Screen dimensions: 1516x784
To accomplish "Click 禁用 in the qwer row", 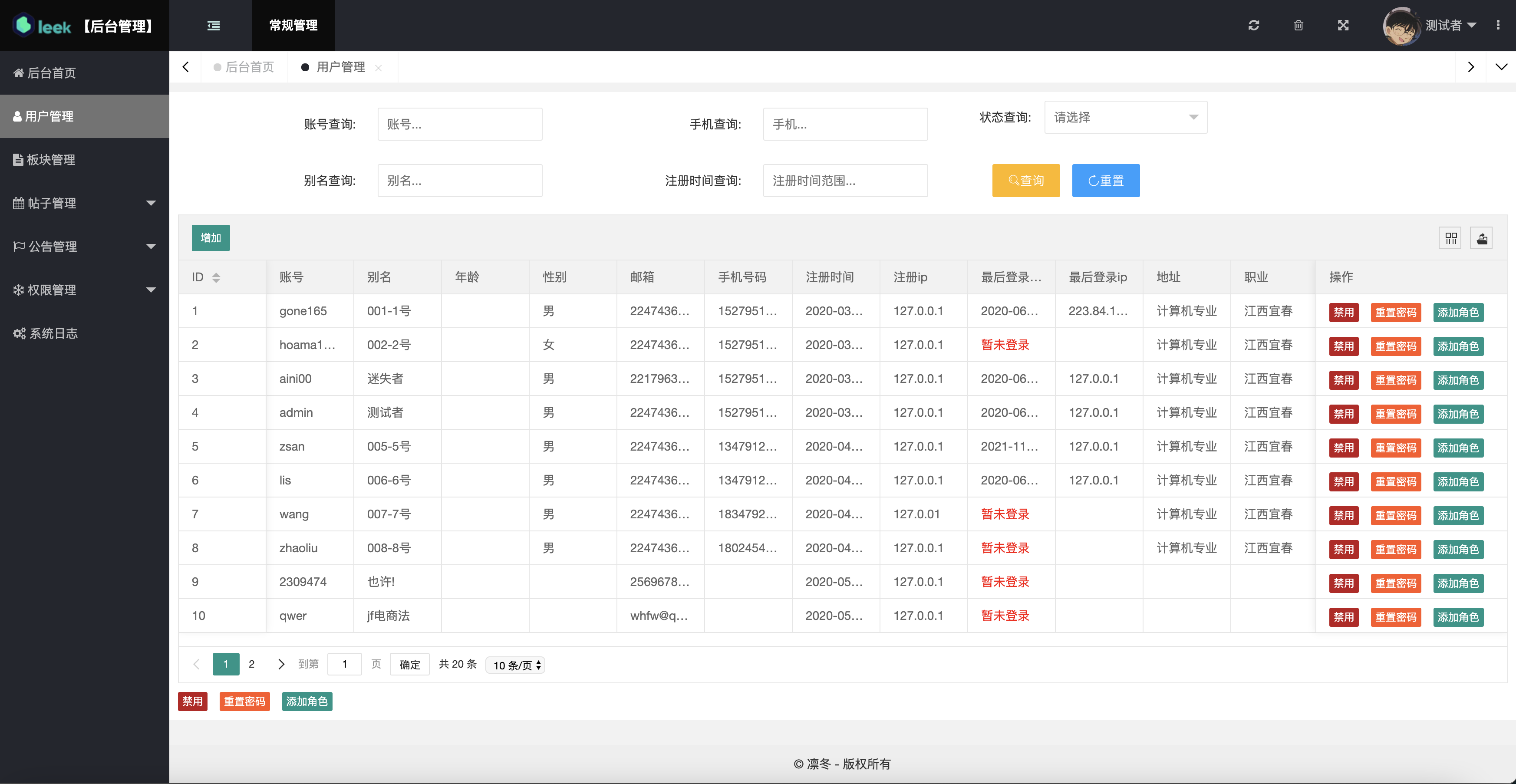I will [1344, 617].
